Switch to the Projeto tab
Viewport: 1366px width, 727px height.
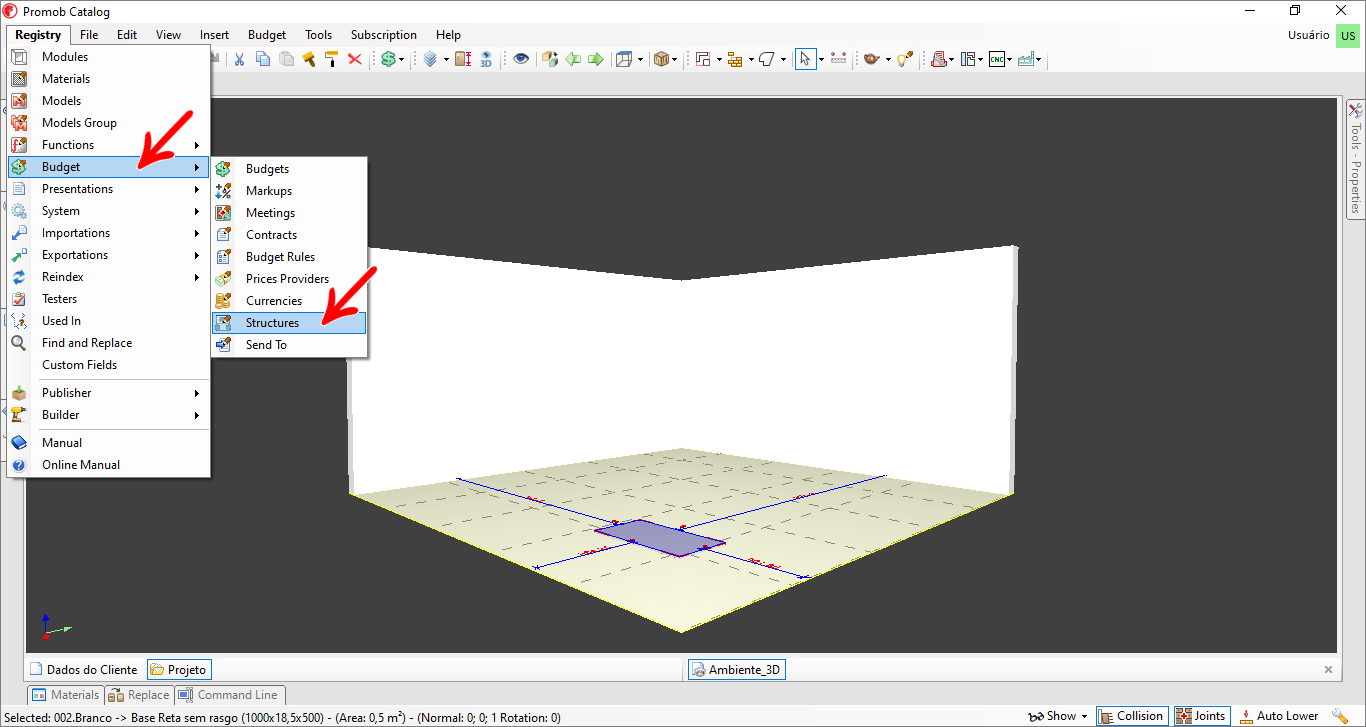click(179, 670)
